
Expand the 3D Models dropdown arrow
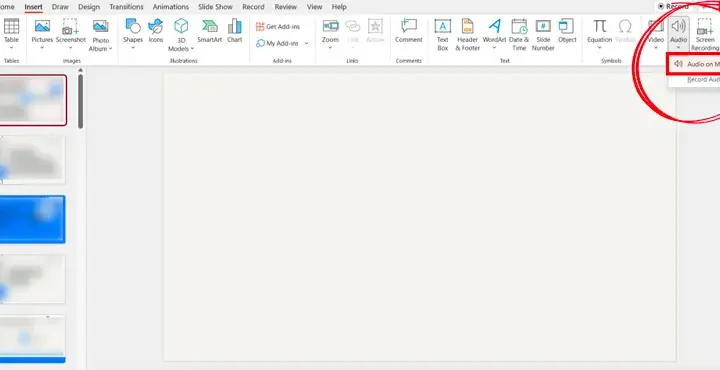[192, 49]
